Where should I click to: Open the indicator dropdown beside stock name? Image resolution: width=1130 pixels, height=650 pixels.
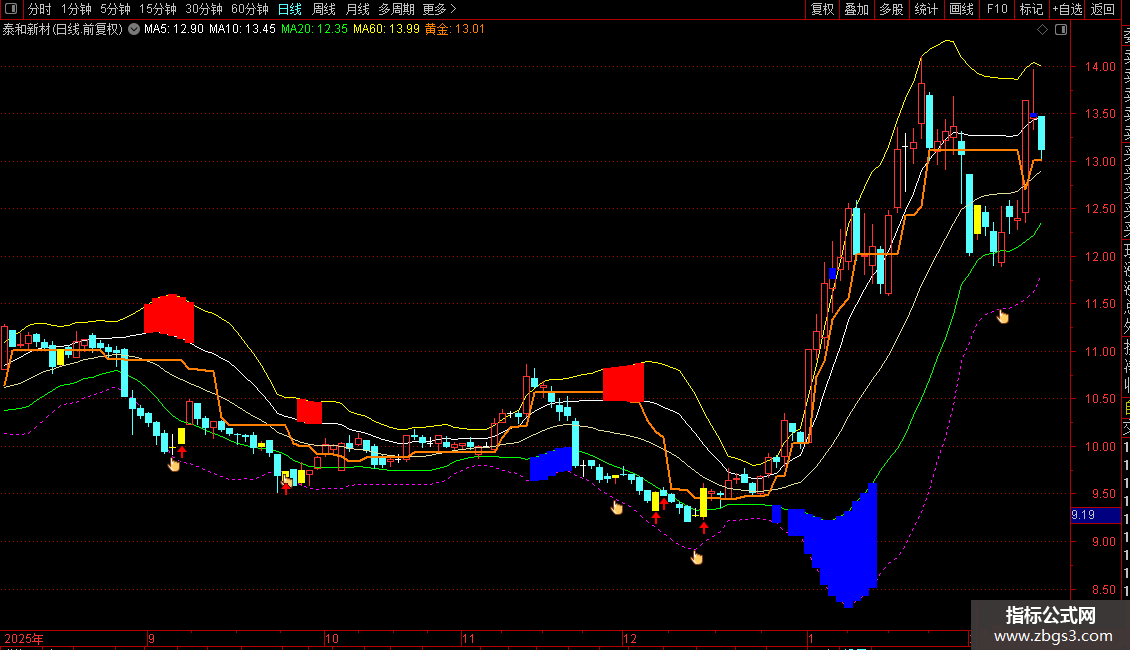pos(134,30)
